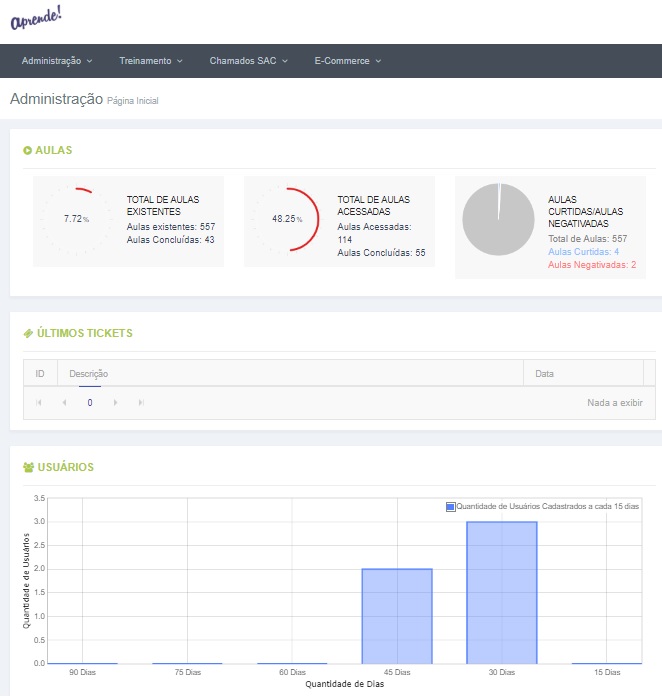Screen dimensions: 662x700
Task: Toggle the chart legend for Usuários Cadastrados
Action: click(x=542, y=506)
